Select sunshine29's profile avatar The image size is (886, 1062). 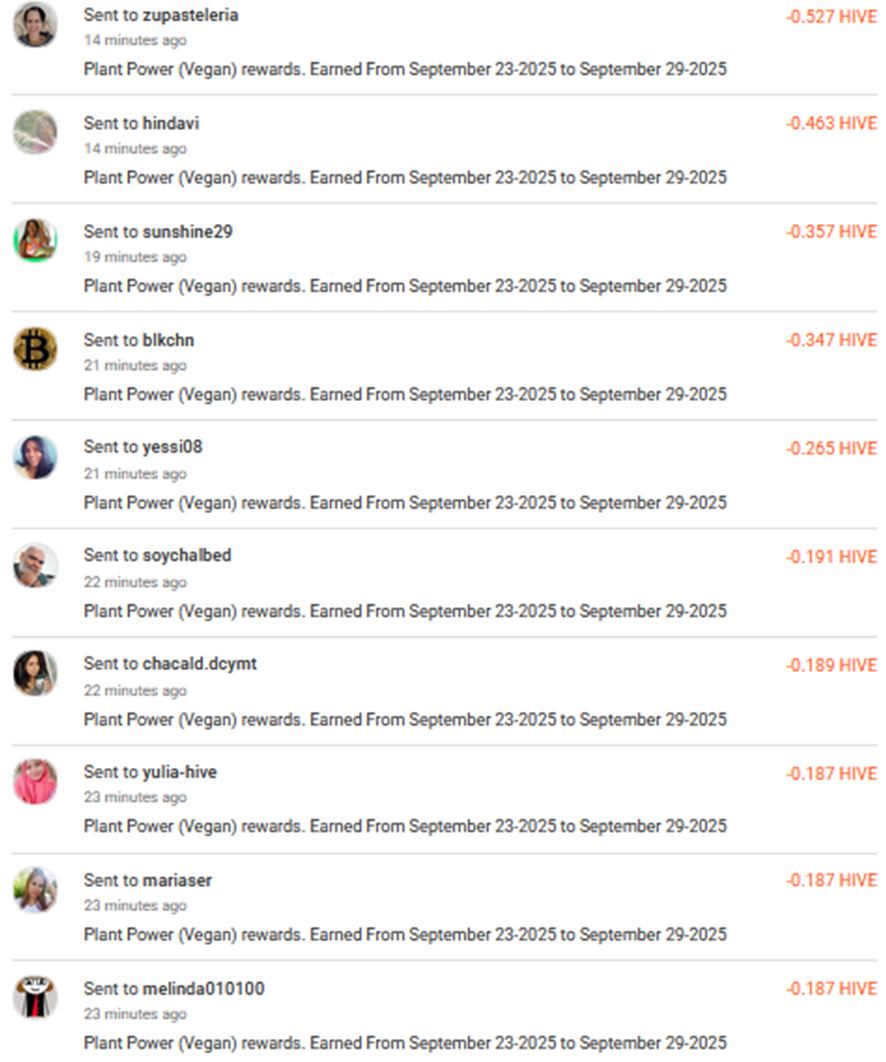point(35,240)
